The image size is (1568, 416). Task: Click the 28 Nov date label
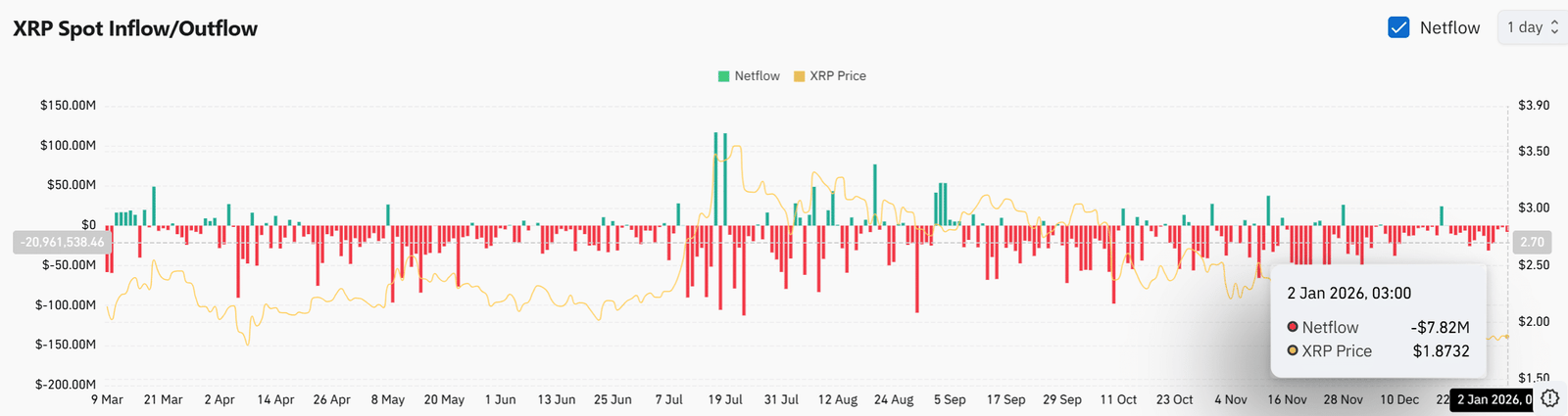(x=1344, y=399)
